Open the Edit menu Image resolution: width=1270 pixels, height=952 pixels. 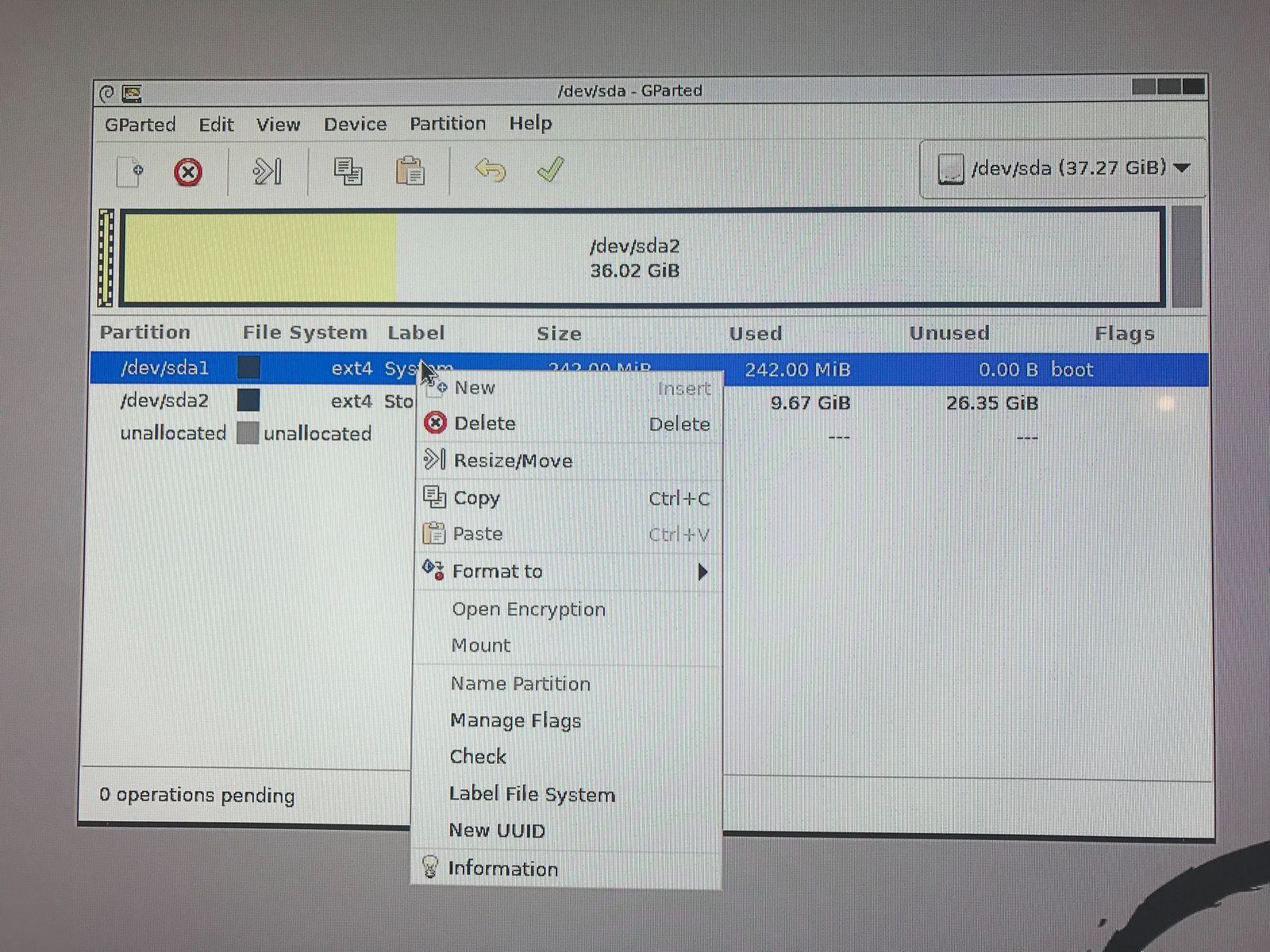216,125
